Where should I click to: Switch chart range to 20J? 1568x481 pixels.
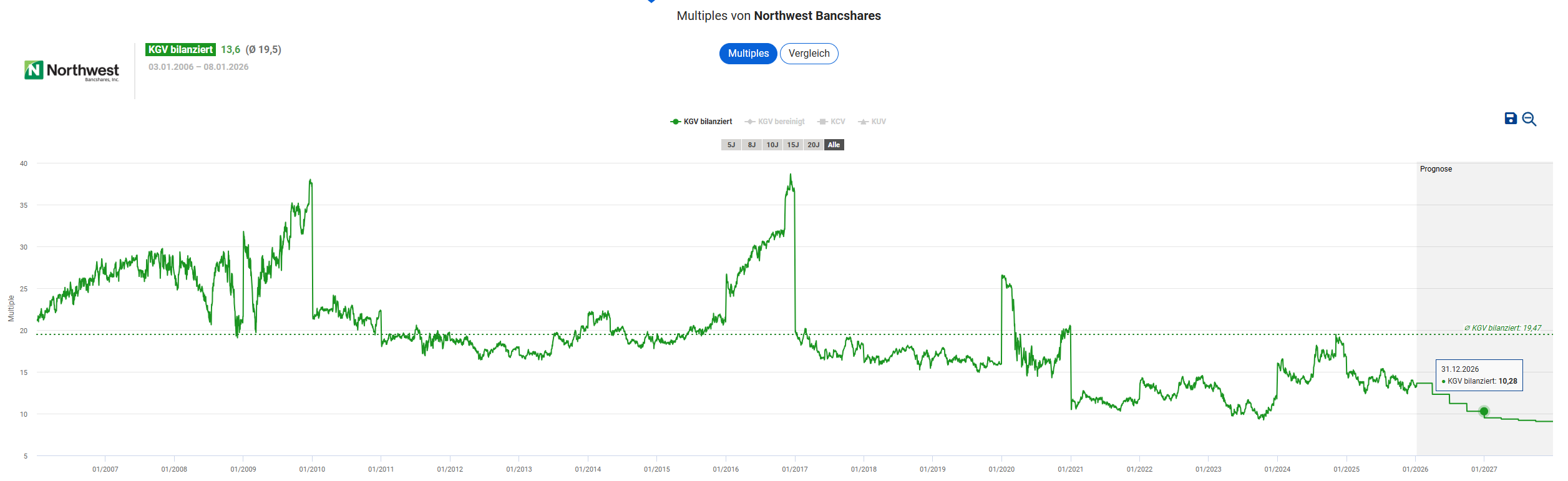pos(814,145)
